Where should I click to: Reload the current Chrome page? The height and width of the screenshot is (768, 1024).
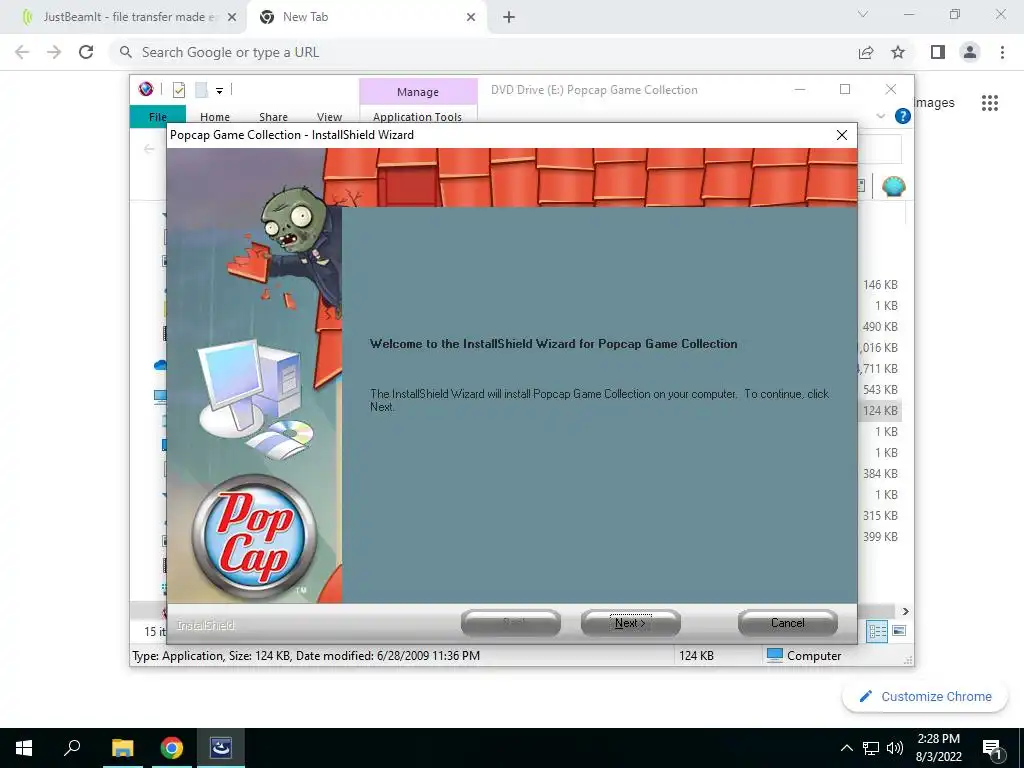coord(86,52)
